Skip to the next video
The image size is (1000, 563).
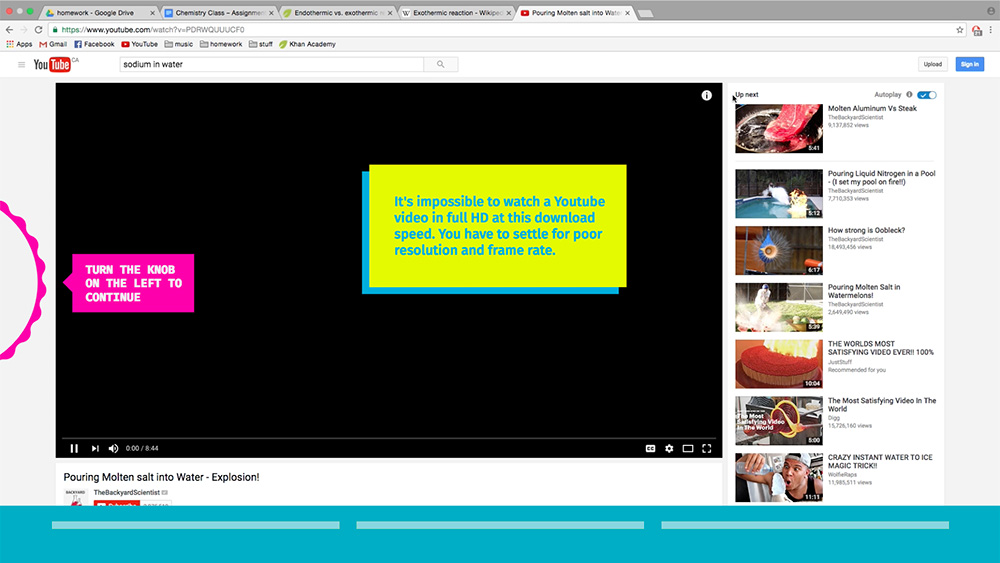click(95, 448)
